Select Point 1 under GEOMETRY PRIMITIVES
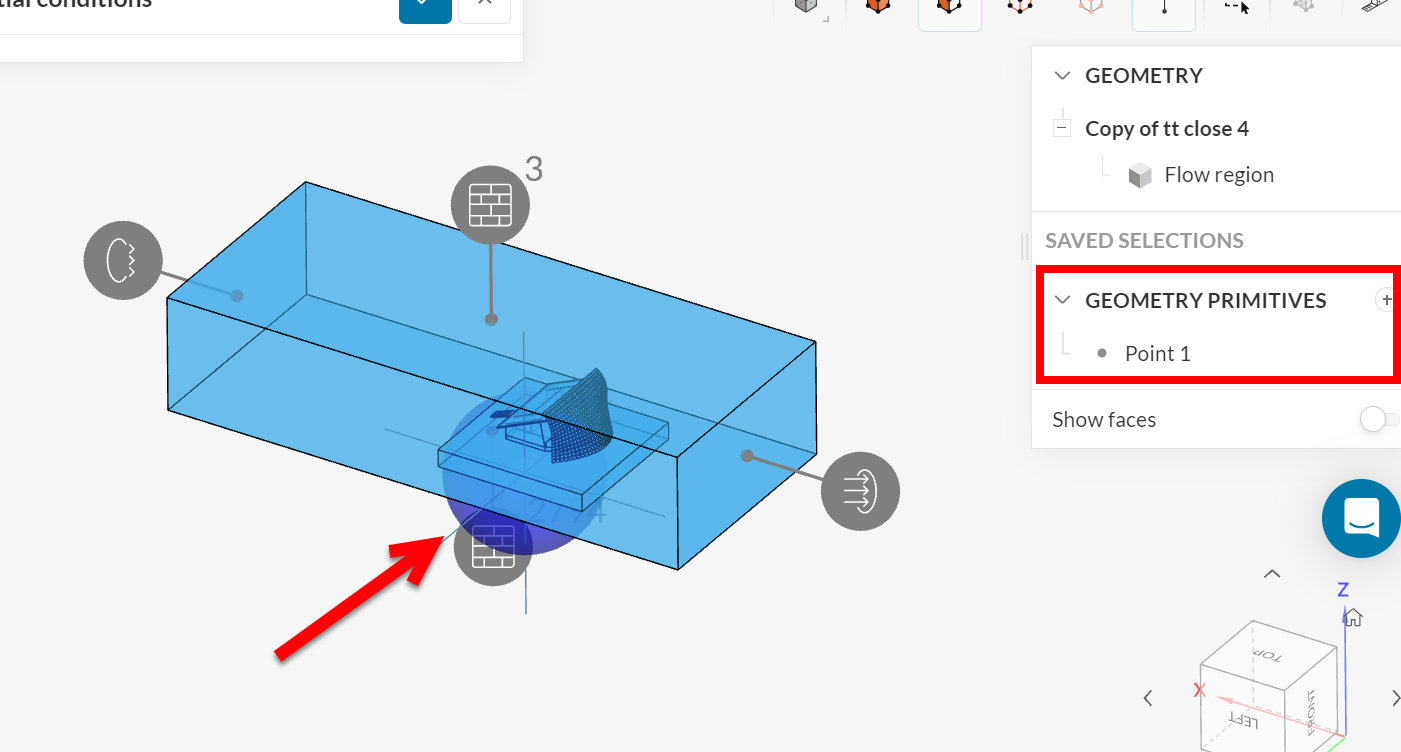The width and height of the screenshot is (1401, 752). pos(1157,352)
